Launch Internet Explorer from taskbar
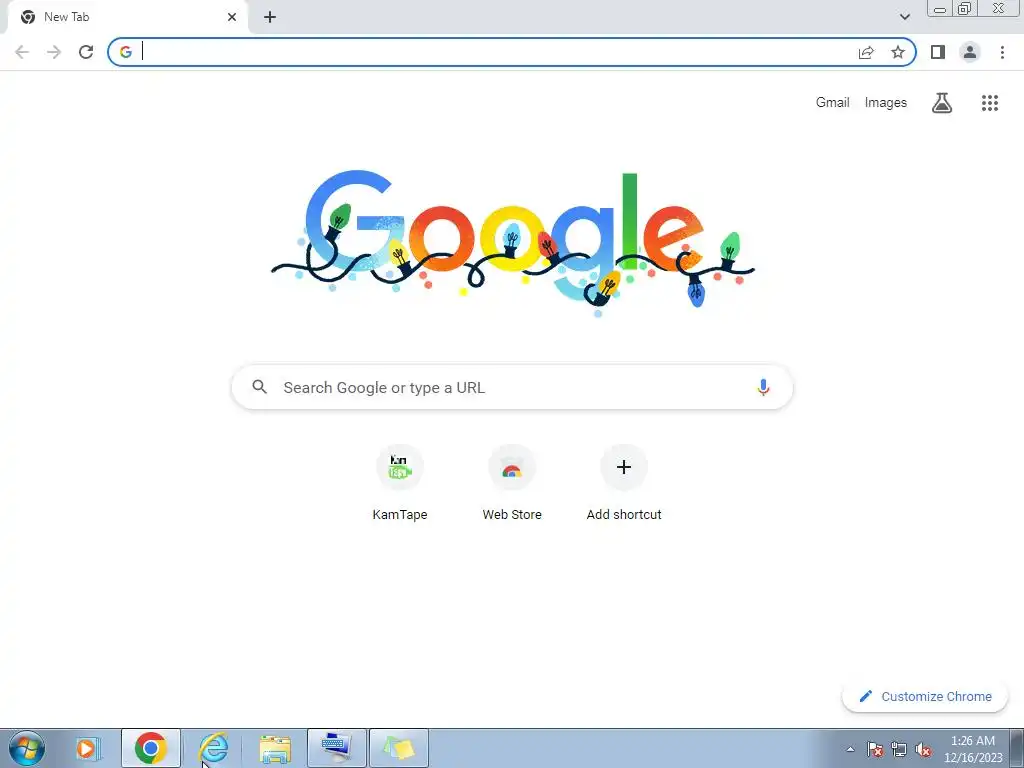1024x768 pixels. (213, 748)
